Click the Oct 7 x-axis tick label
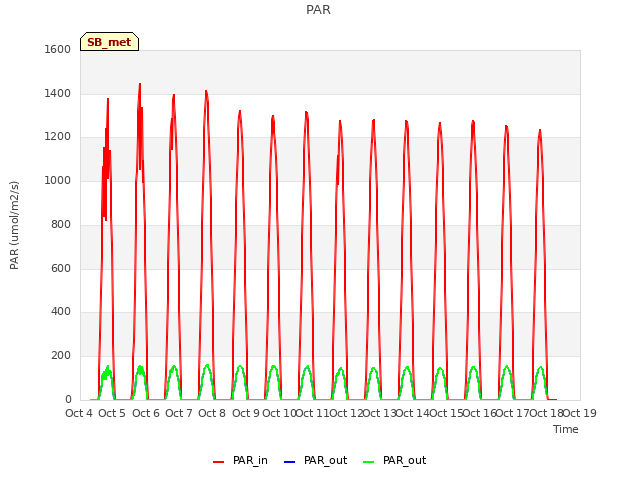This screenshot has height=480, width=640. 179,413
